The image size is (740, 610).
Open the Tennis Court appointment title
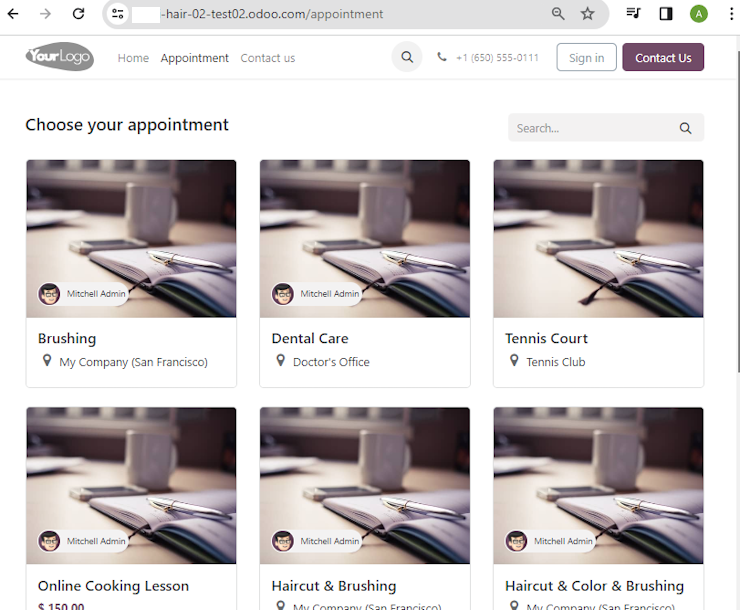pos(547,338)
